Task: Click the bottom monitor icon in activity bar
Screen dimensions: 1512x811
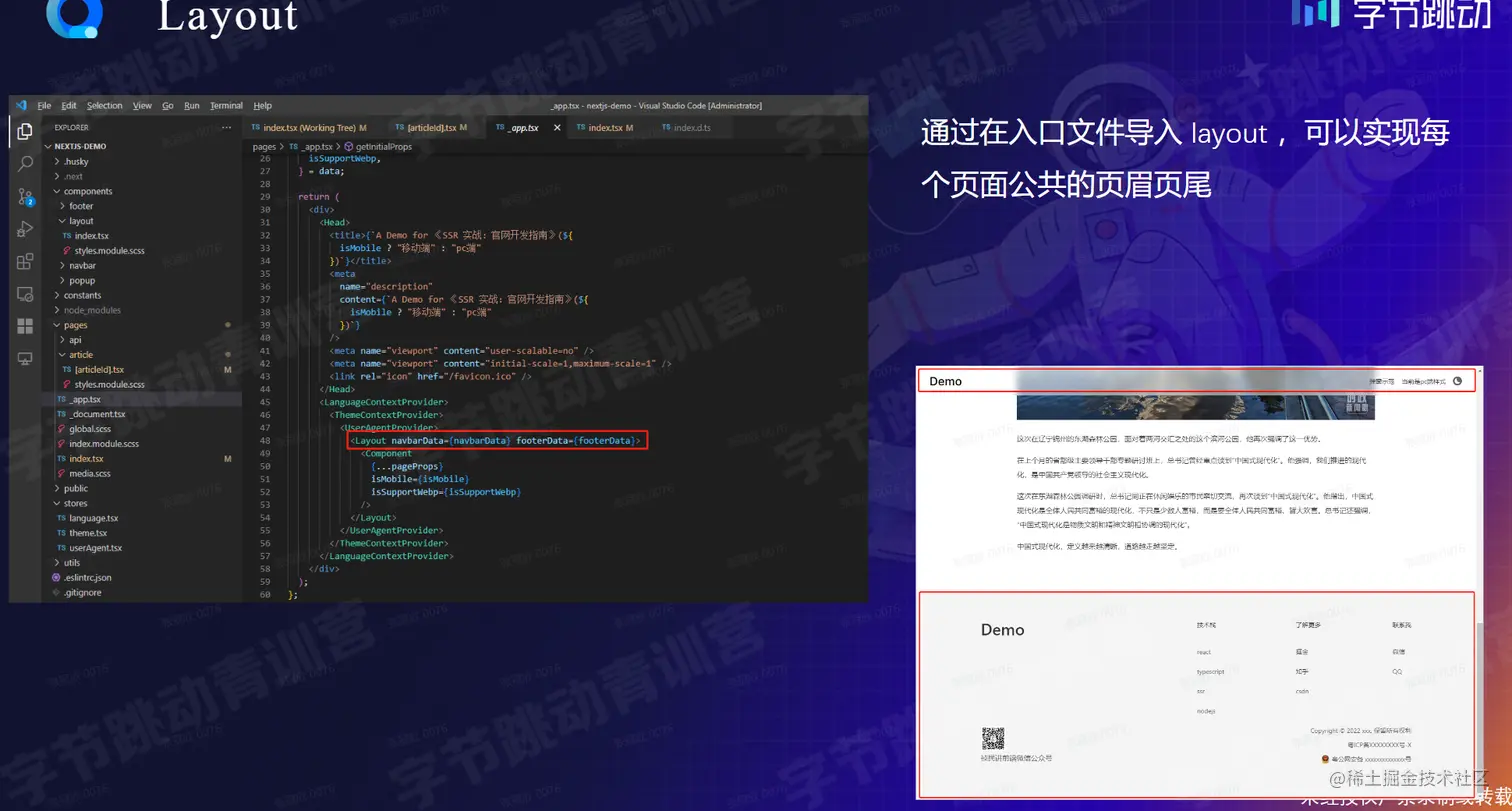Action: point(25,359)
